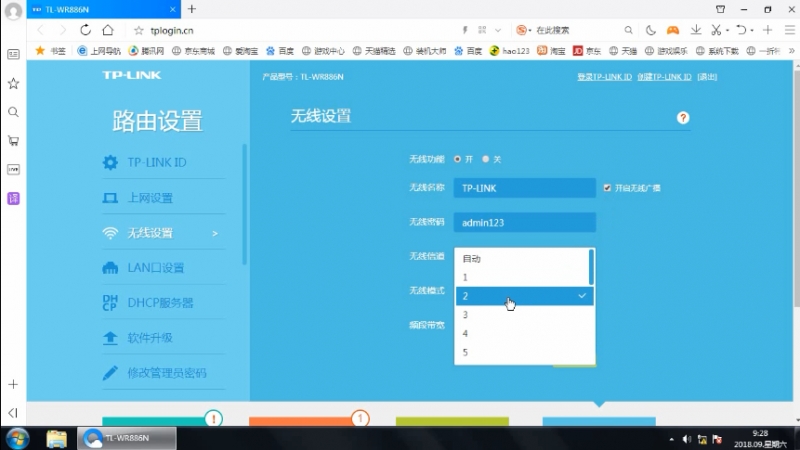Image resolution: width=800 pixels, height=450 pixels.
Task: Open the downloads arrow icon
Action: (695, 31)
